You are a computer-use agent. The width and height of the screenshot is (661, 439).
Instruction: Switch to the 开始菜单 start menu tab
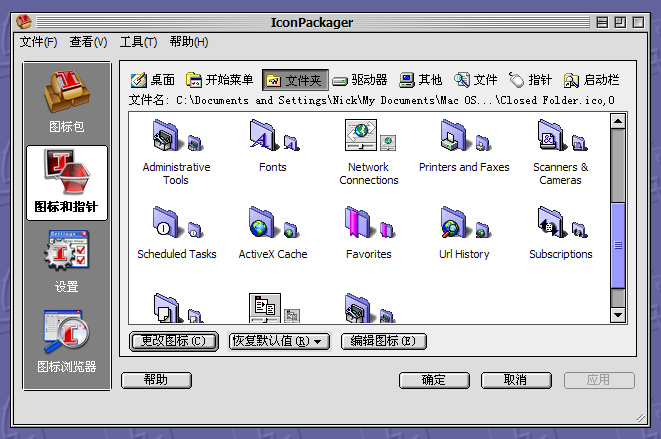tap(219, 80)
